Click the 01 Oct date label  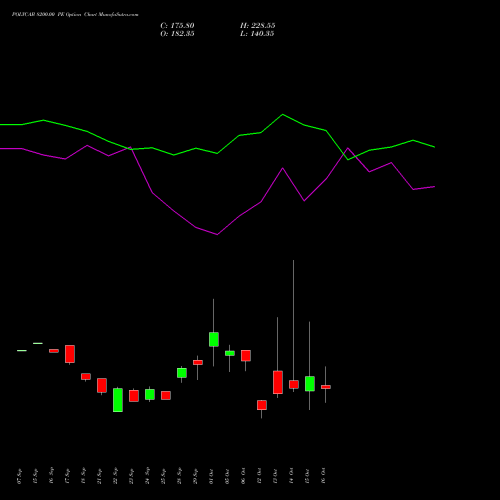coord(211,476)
